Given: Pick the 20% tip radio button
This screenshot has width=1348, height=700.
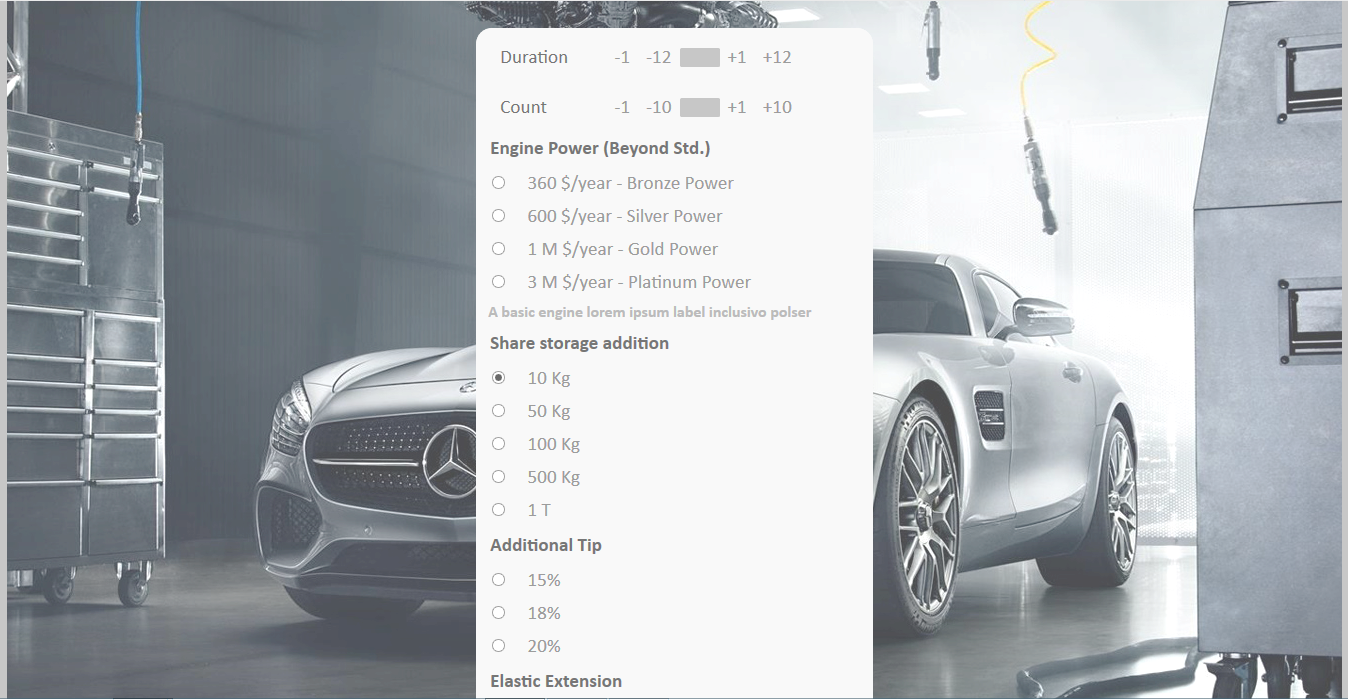Looking at the screenshot, I should 498,645.
